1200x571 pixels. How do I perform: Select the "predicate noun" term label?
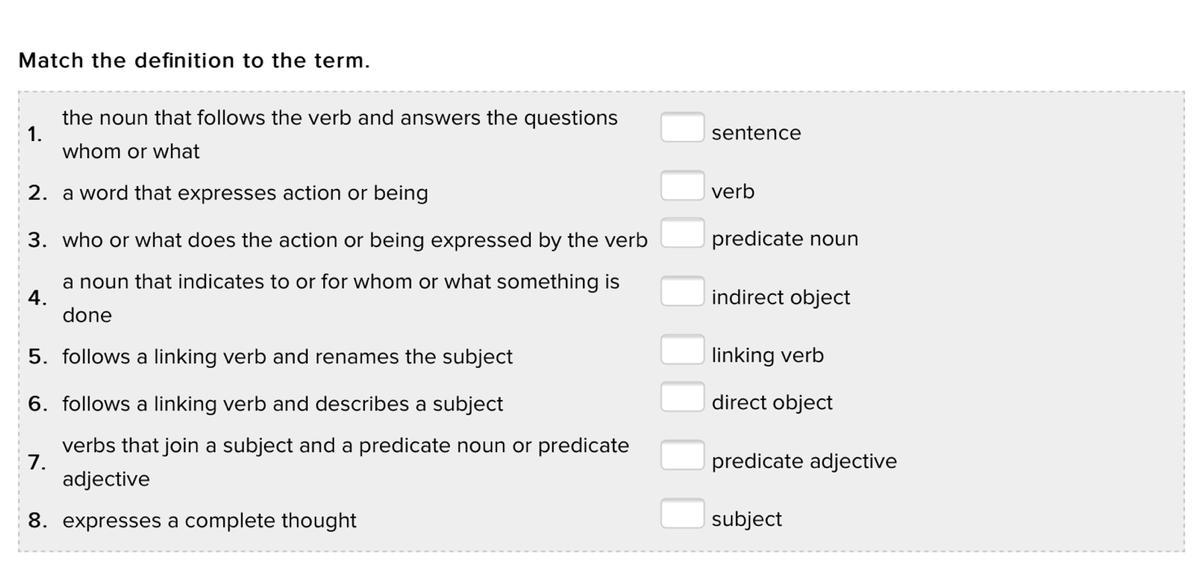[x=785, y=239]
